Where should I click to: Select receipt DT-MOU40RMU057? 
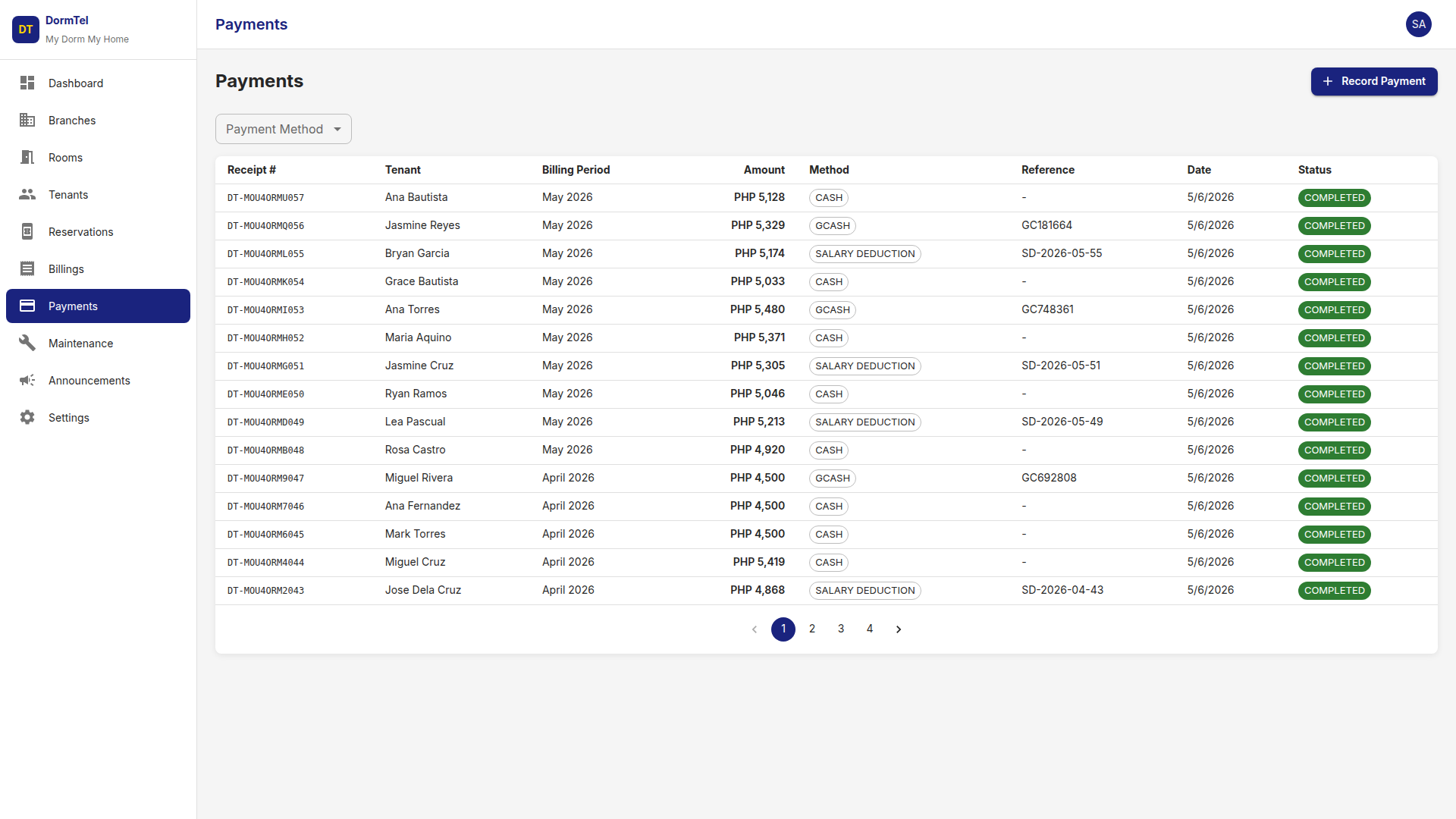click(265, 198)
